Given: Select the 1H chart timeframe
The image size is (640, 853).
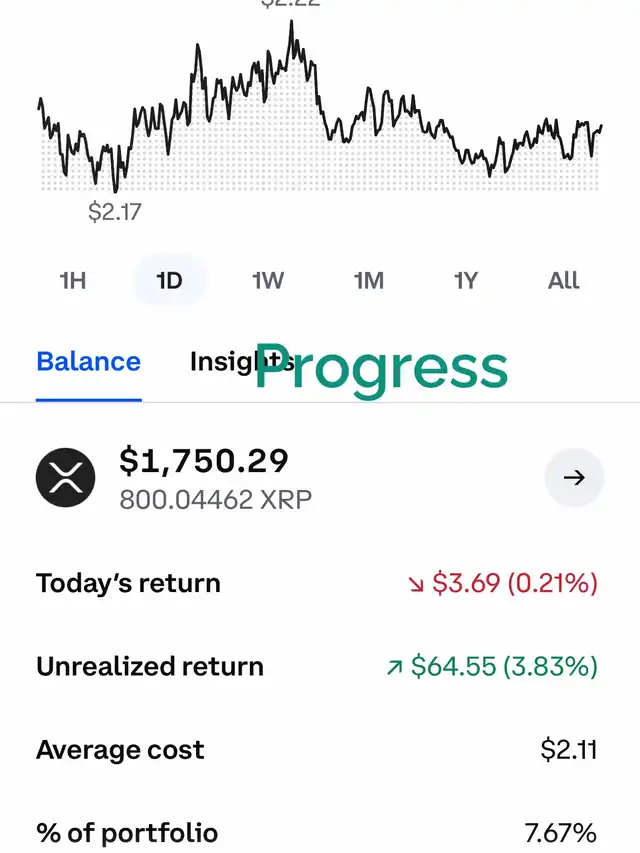Looking at the screenshot, I should tap(73, 281).
